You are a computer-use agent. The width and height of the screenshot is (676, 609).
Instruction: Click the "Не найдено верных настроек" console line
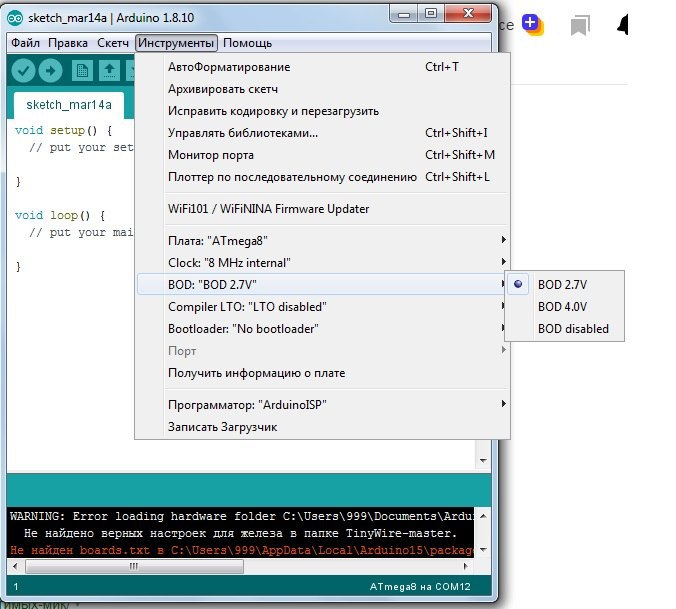click(240, 533)
